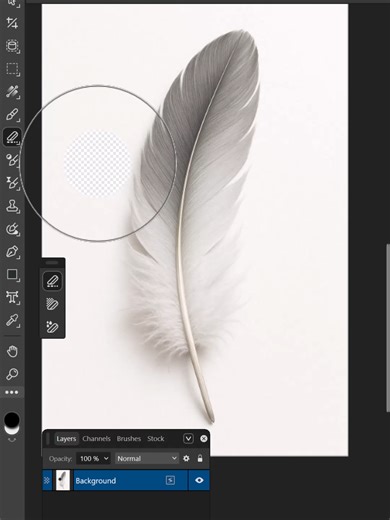Select the Zoom magnifier tool
390x520 pixels.
point(12,374)
